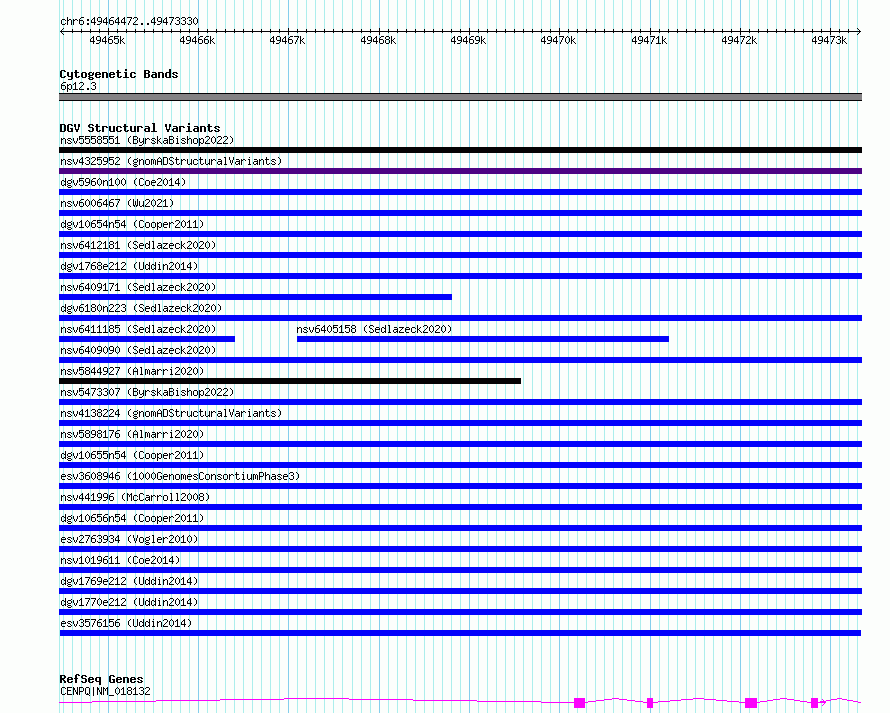The height and width of the screenshot is (713, 890).
Task: Open variant nsv5844927 (Almarri2020) label
Action: (132, 371)
